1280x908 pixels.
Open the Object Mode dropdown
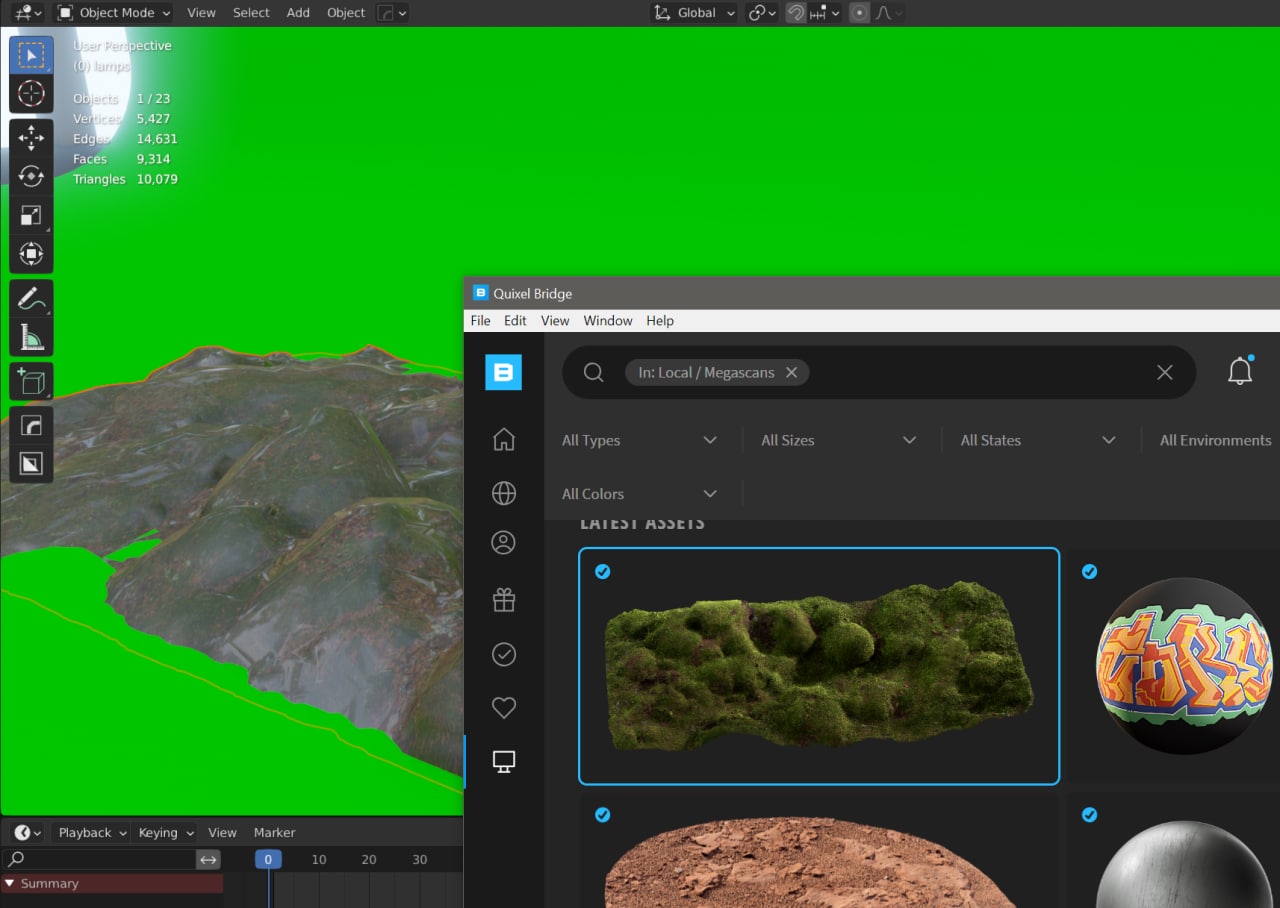coord(113,13)
